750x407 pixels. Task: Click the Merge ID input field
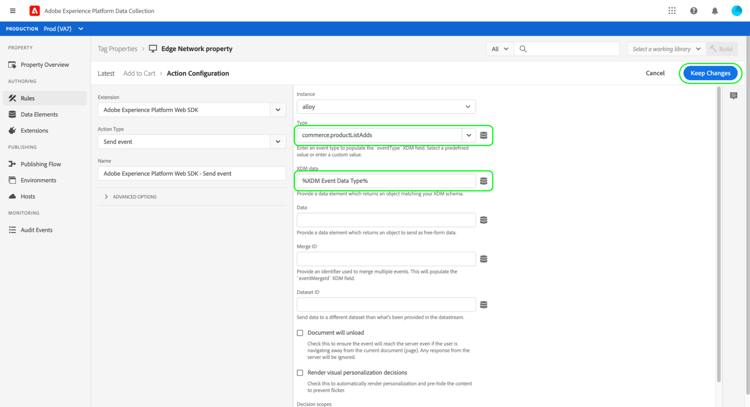386,259
